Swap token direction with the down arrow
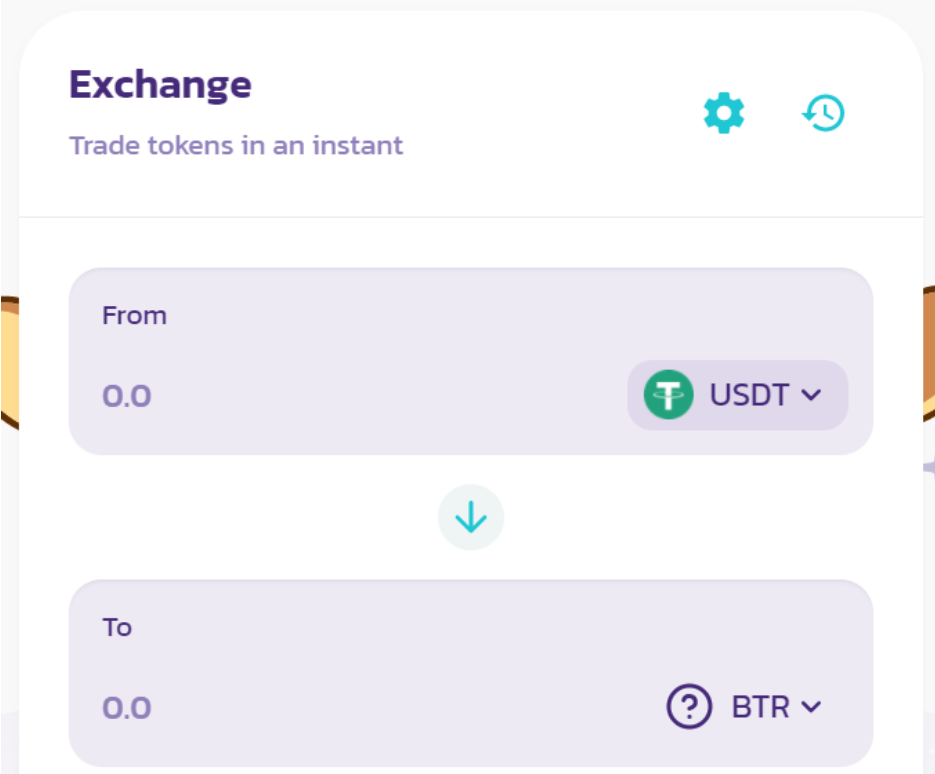The width and height of the screenshot is (935, 774). click(x=471, y=517)
